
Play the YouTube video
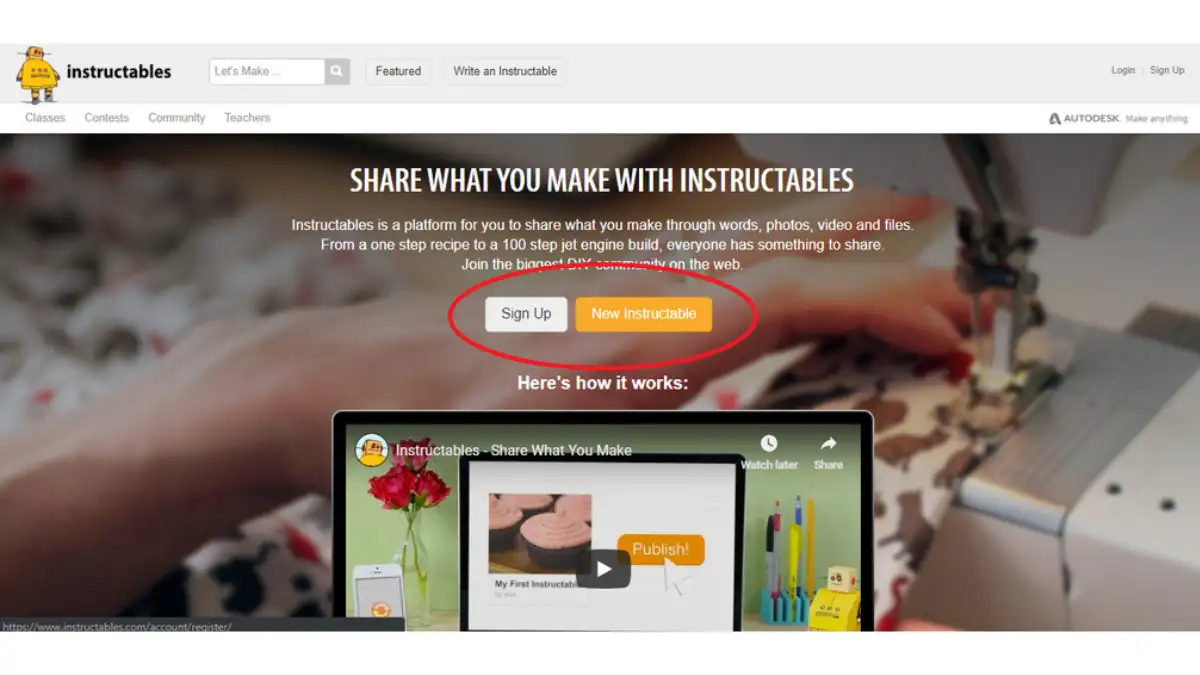click(x=603, y=569)
